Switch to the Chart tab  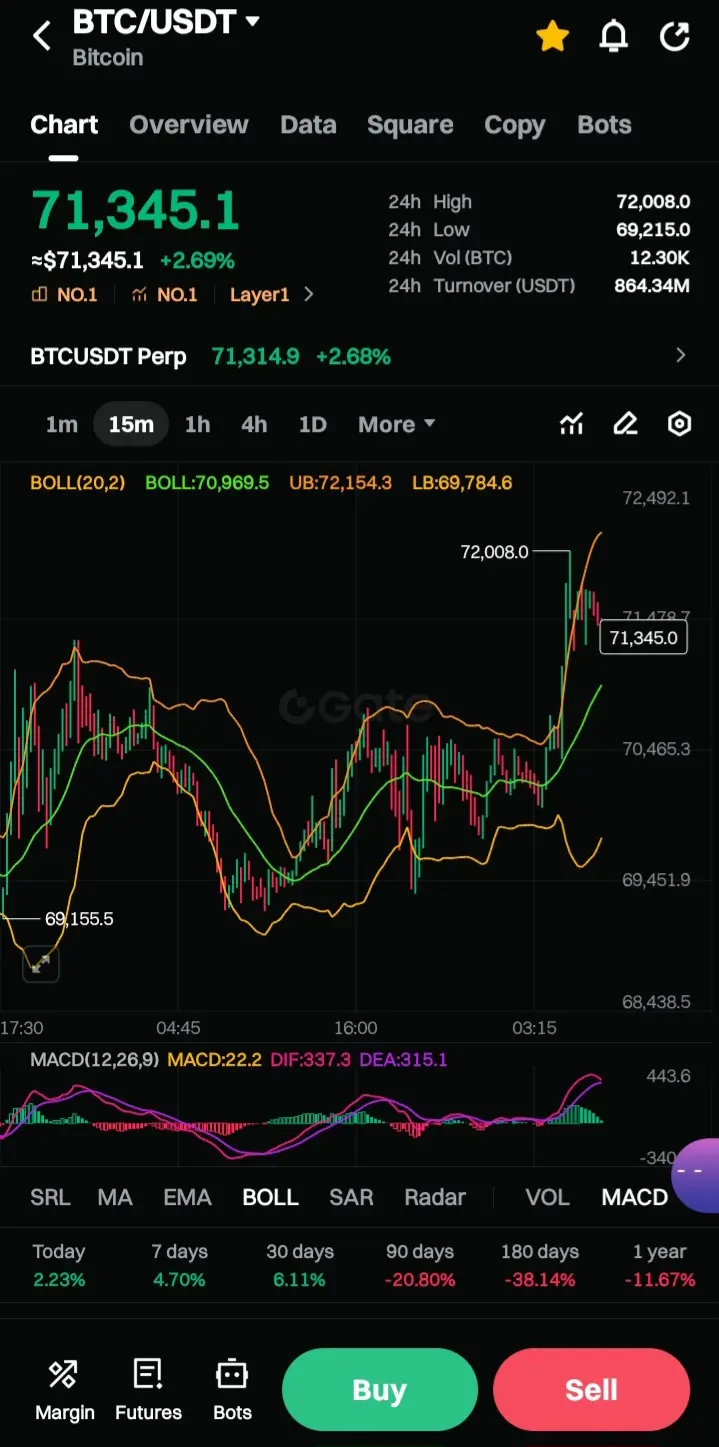tap(64, 125)
